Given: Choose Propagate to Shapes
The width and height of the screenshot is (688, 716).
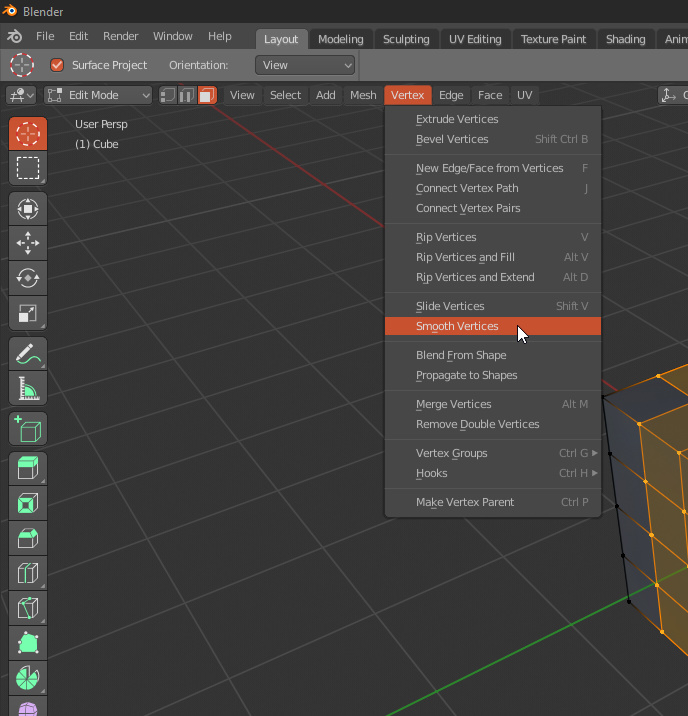Looking at the screenshot, I should (493, 375).
